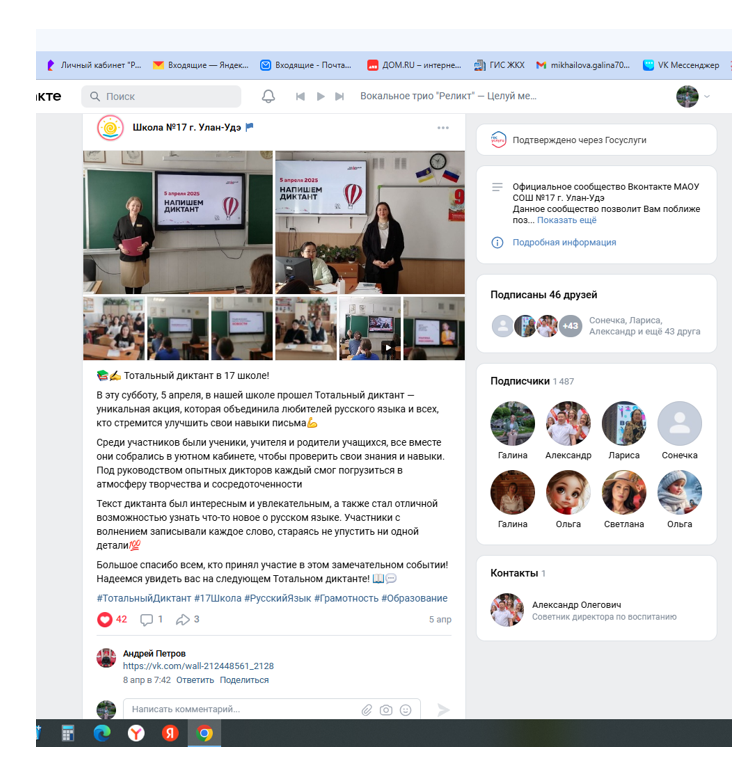Click "Показать ещё" to expand description

click(566, 220)
